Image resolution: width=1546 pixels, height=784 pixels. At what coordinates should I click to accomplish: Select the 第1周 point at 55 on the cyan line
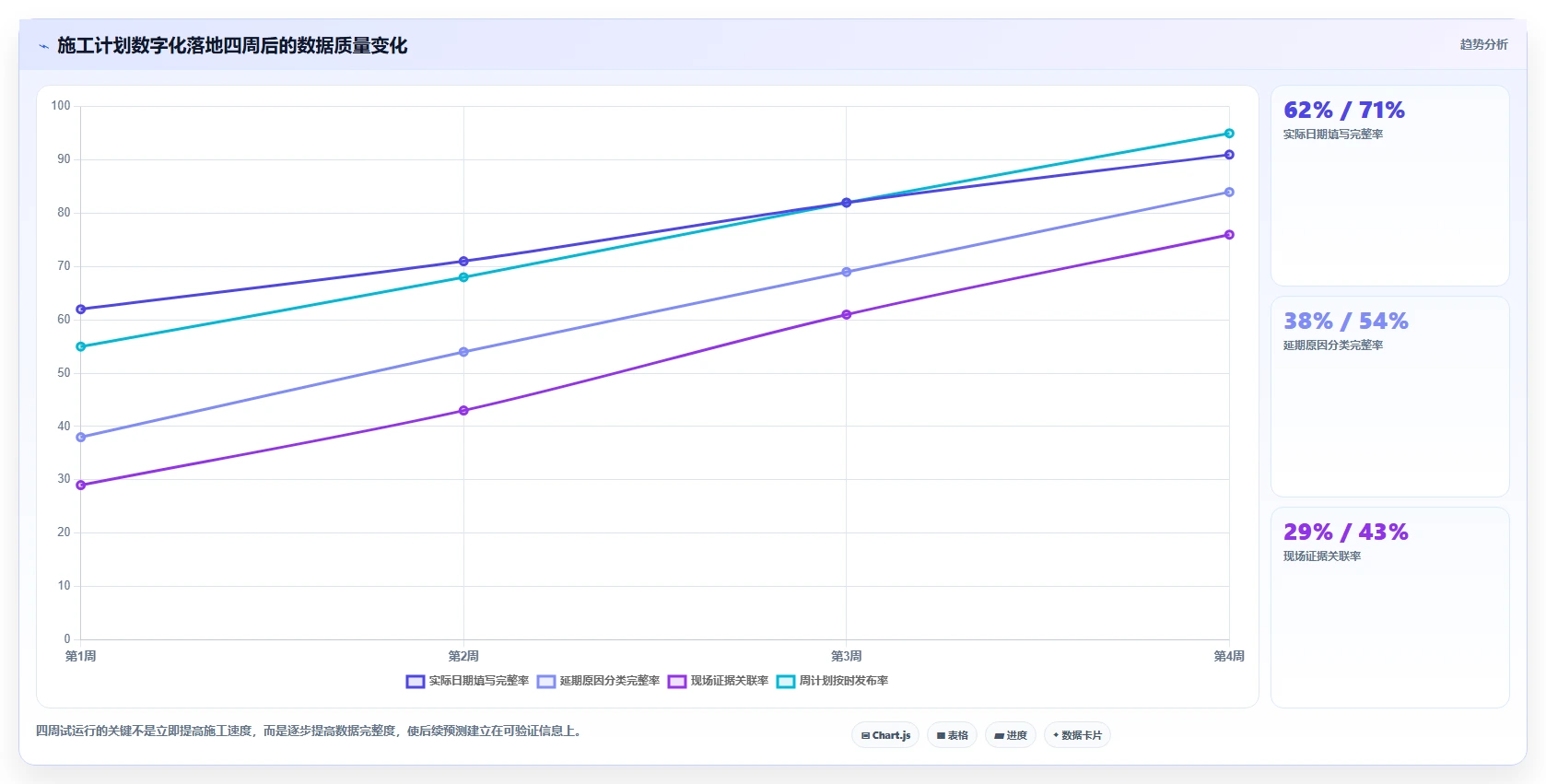(81, 346)
